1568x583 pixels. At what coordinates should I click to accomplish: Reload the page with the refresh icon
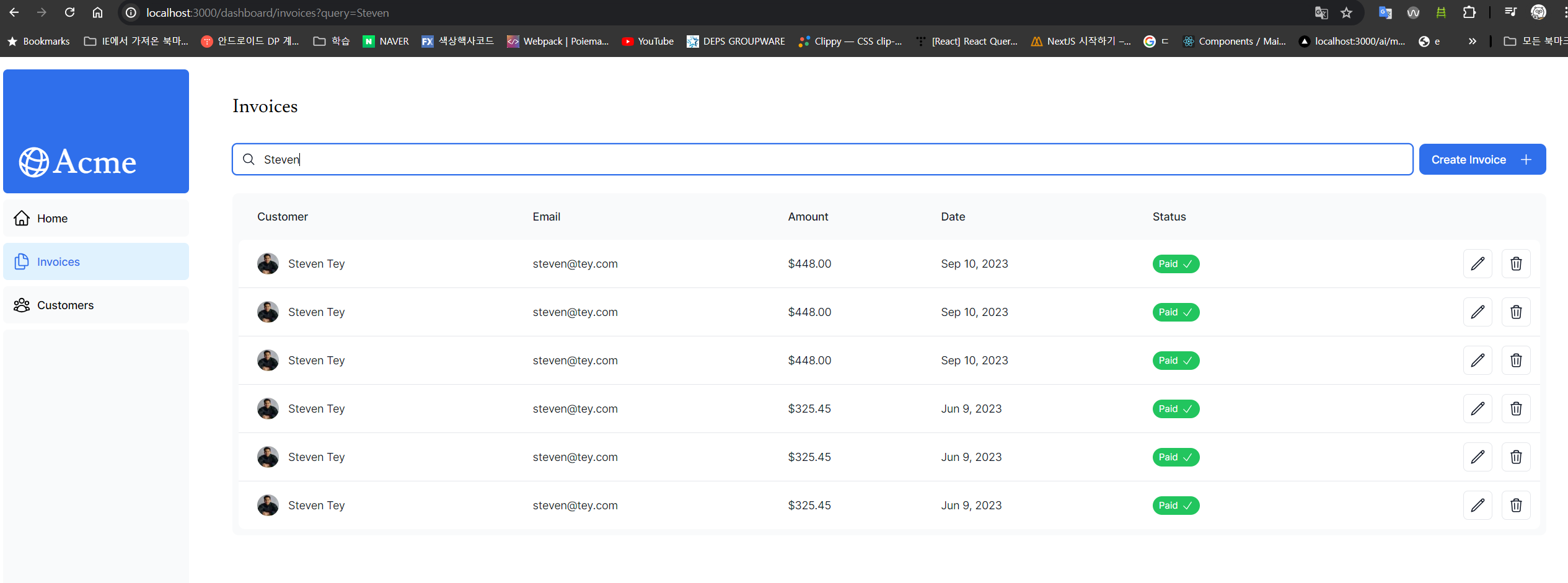tap(69, 12)
